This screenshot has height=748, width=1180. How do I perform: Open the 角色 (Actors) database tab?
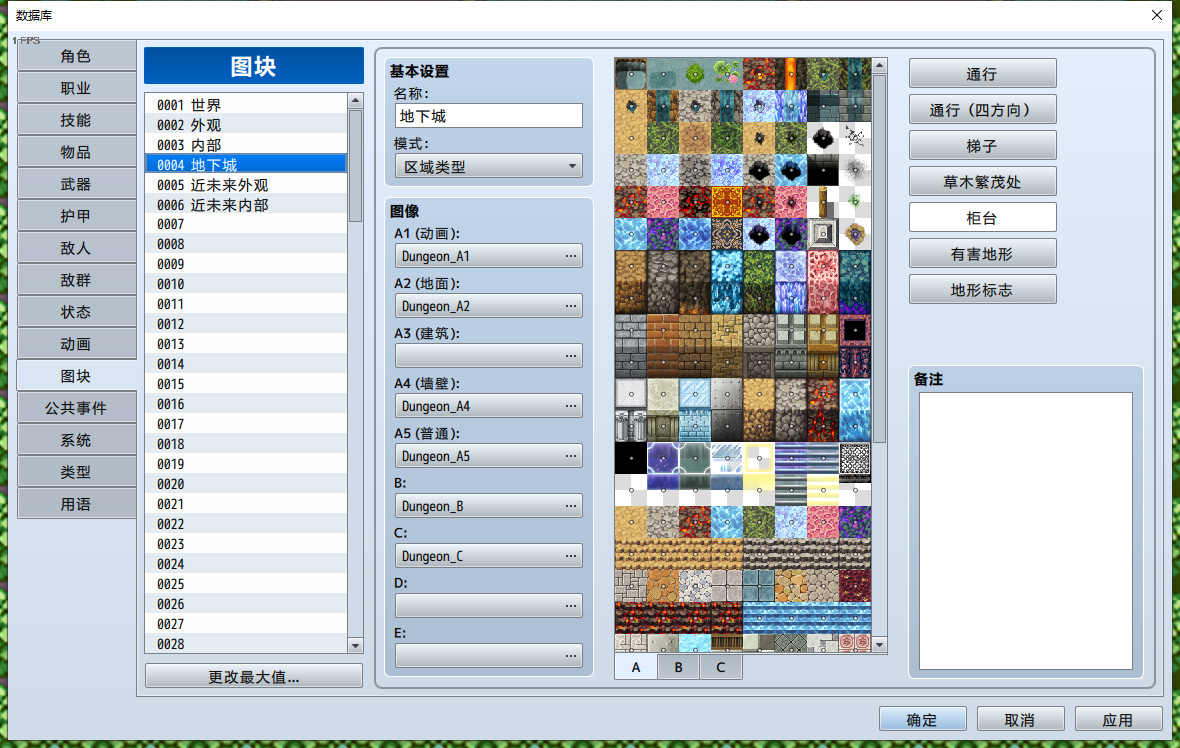[x=76, y=56]
